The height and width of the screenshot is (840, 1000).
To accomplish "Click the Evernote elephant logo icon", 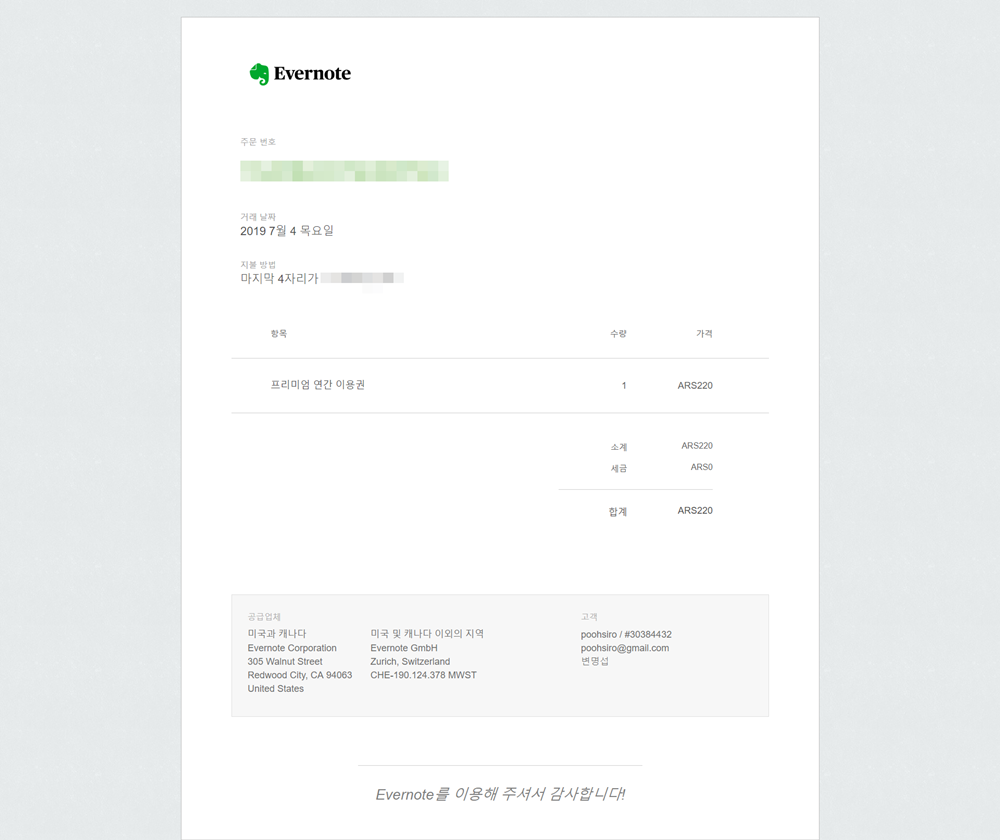I will pyautogui.click(x=259, y=74).
